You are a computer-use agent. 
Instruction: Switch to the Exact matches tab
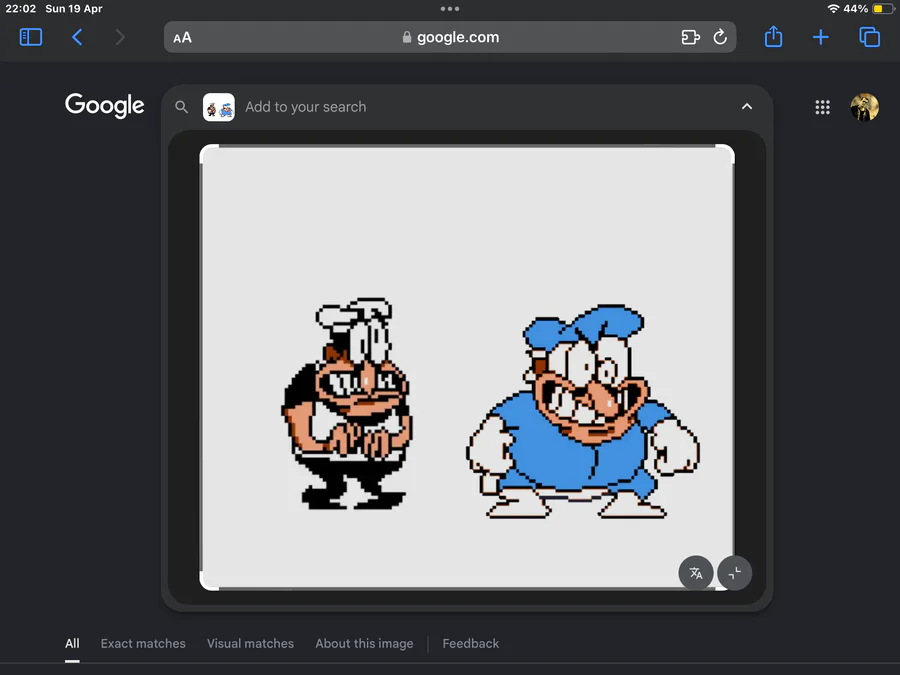click(143, 643)
